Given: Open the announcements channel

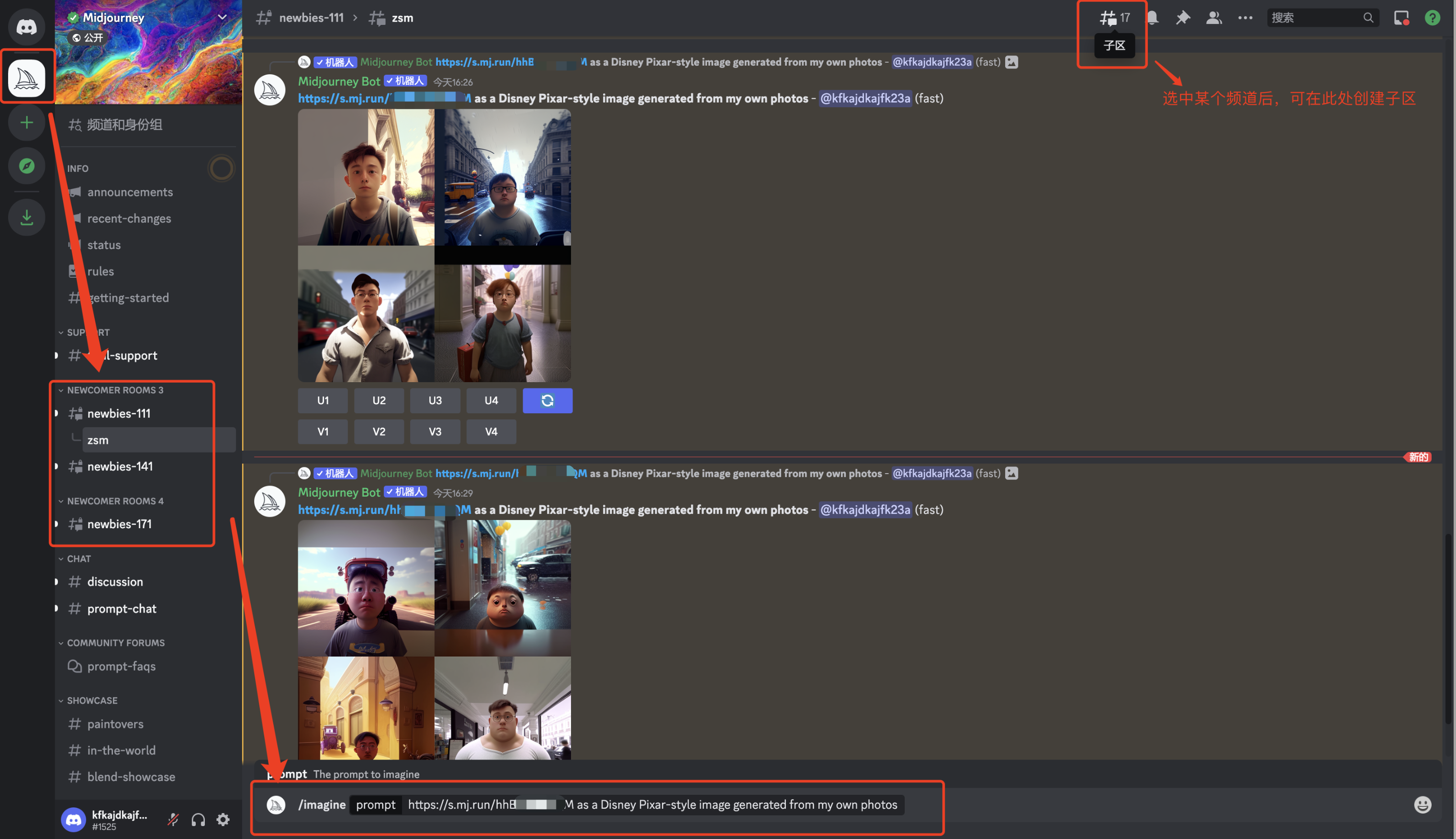Looking at the screenshot, I should click(130, 191).
